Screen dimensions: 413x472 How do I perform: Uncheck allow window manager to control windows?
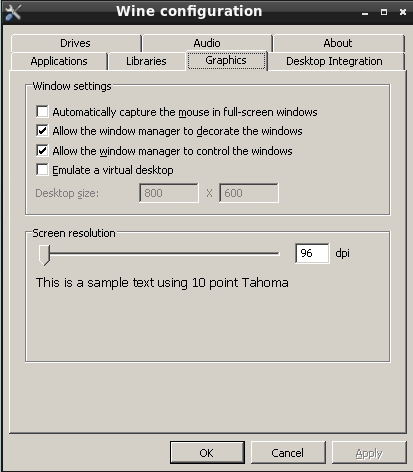(42, 151)
